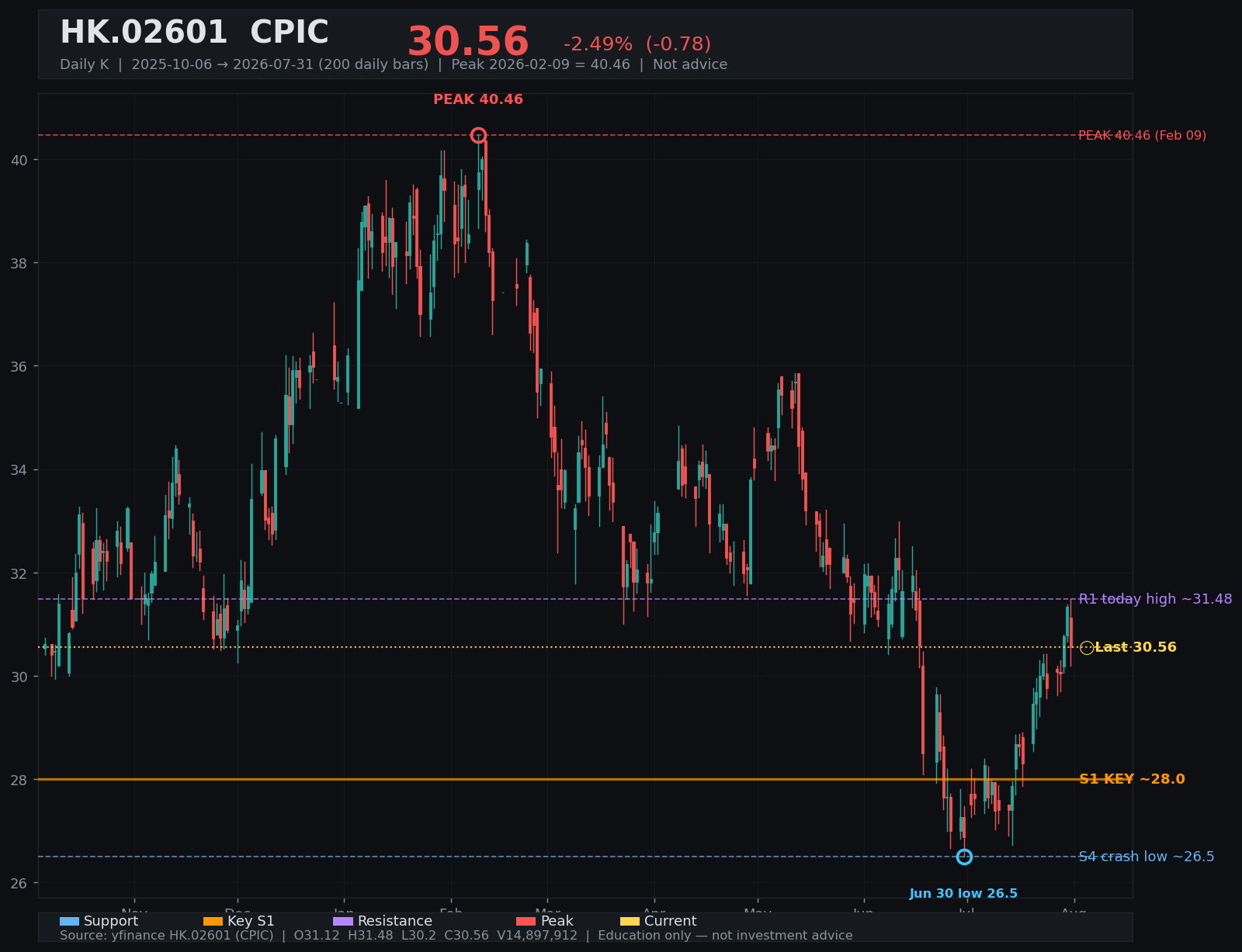Screen dimensions: 1242x952
Task: Click the large red price "30.56"
Action: click(468, 42)
